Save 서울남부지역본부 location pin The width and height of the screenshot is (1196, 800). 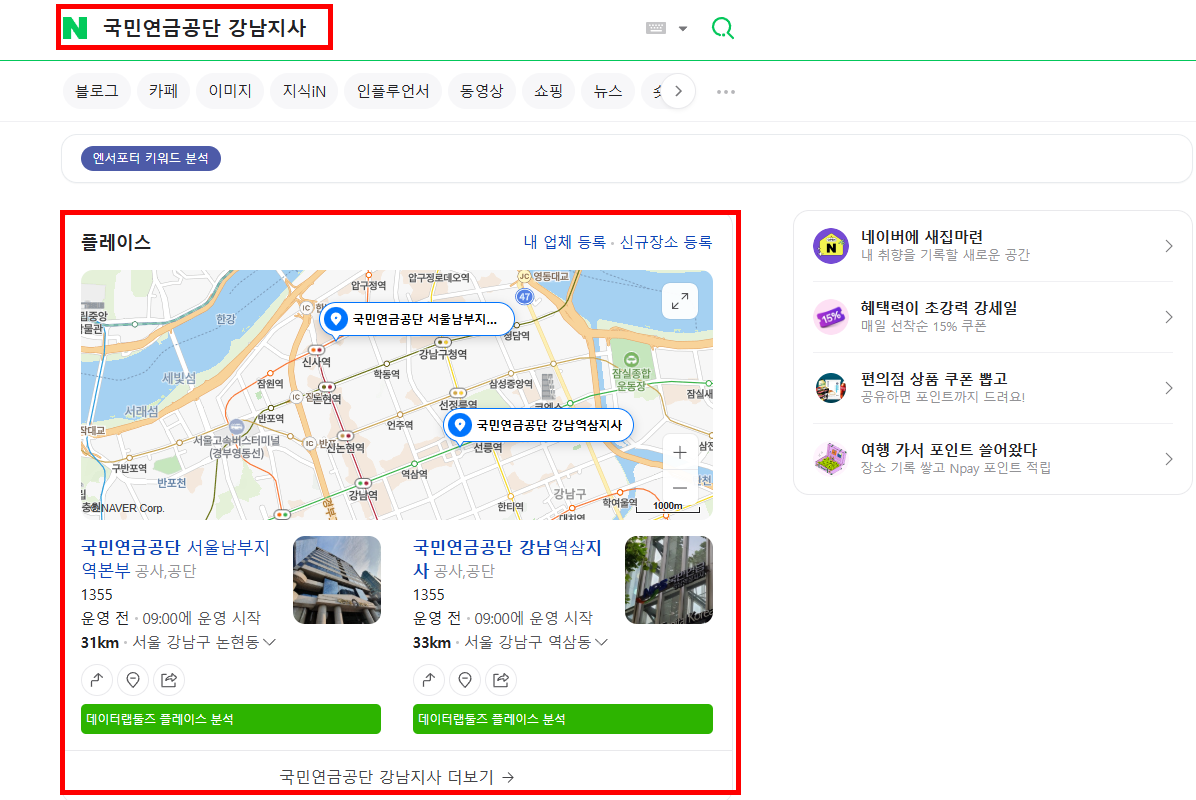click(133, 680)
